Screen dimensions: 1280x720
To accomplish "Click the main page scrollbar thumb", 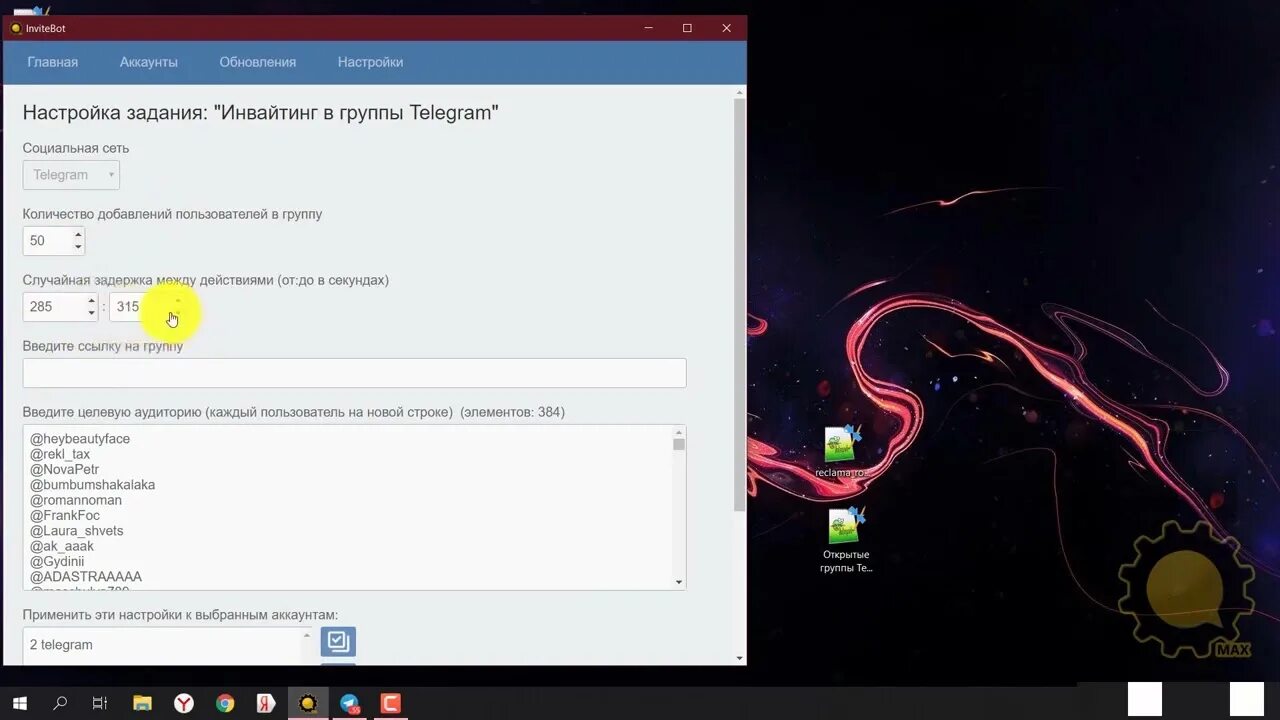I will [740, 305].
